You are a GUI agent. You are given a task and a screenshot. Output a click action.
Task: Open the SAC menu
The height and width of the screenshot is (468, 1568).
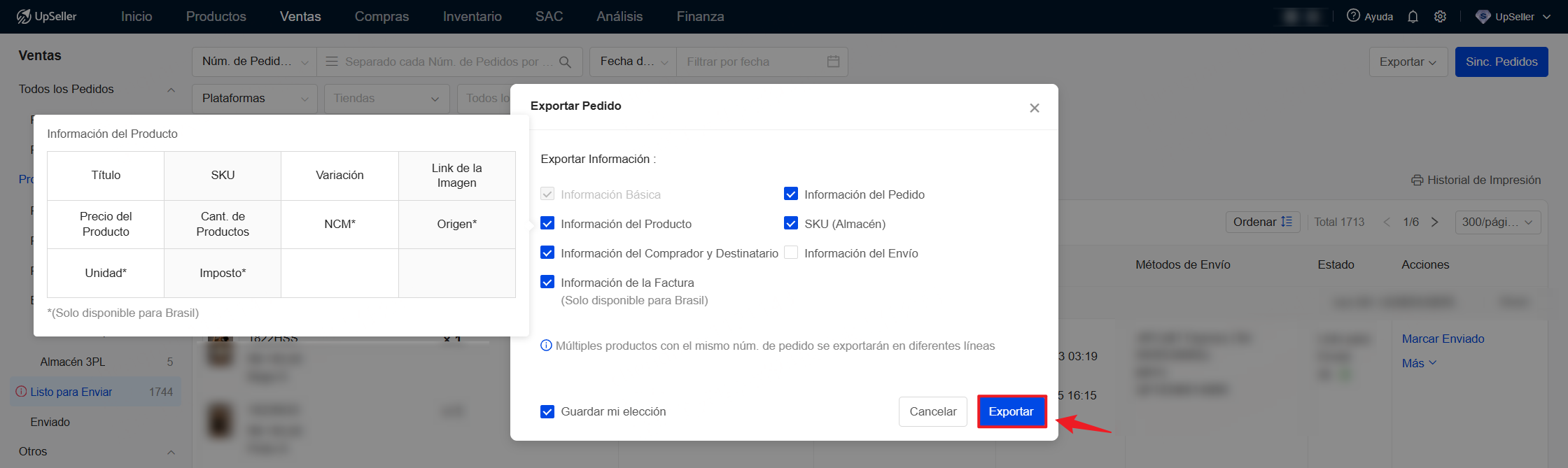(x=549, y=16)
